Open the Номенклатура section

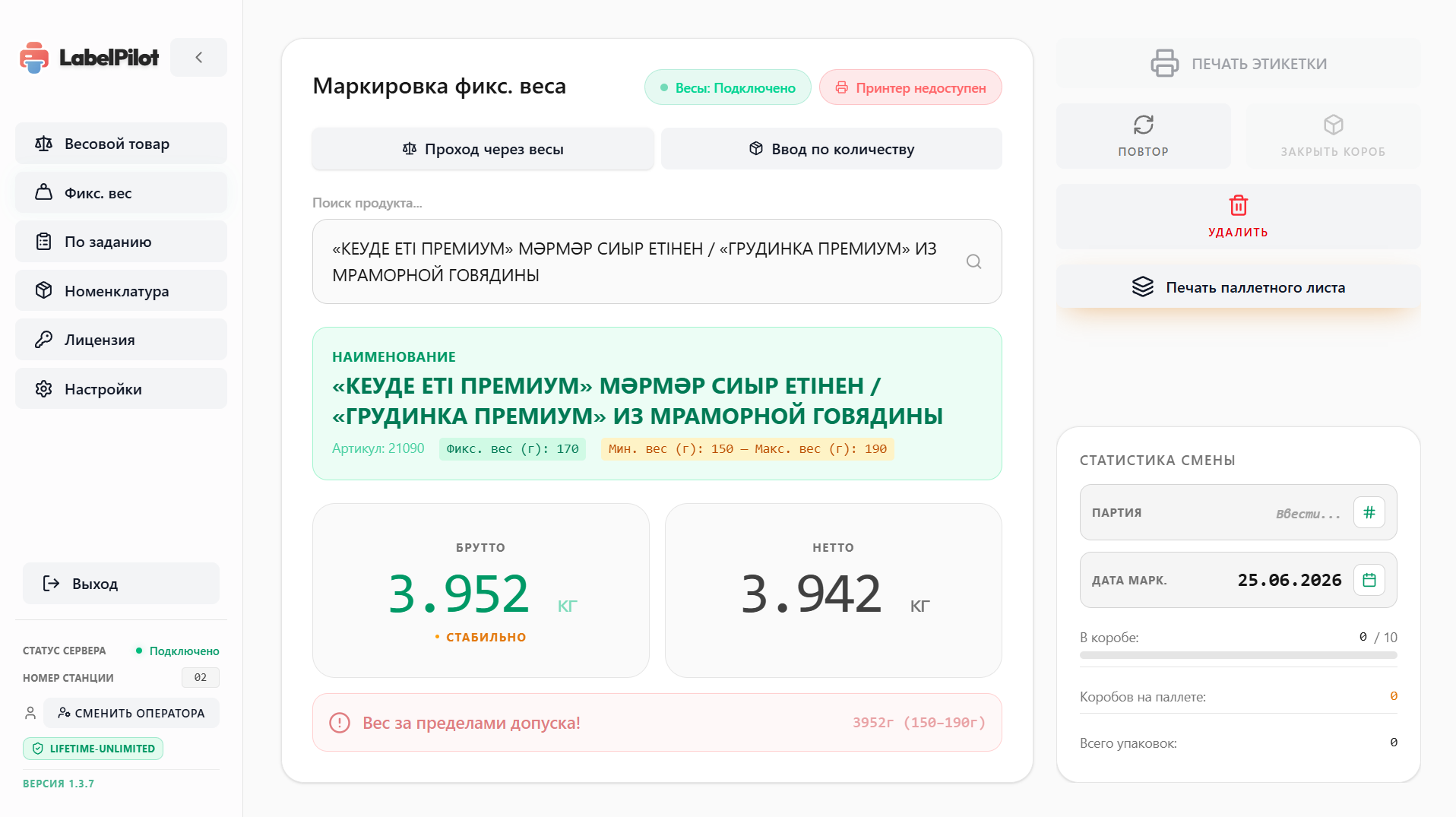121,291
